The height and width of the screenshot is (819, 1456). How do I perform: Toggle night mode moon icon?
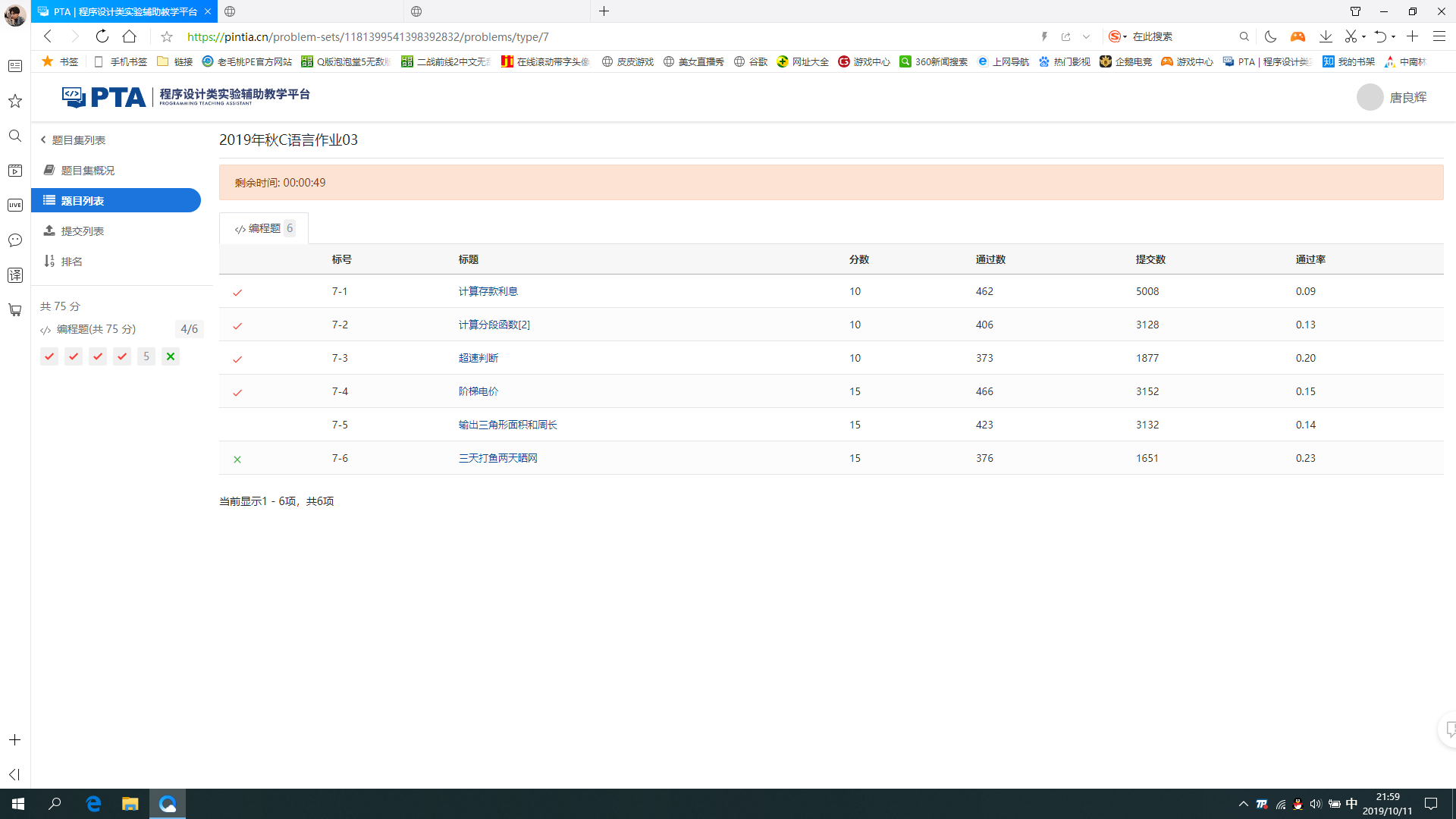click(x=1270, y=36)
